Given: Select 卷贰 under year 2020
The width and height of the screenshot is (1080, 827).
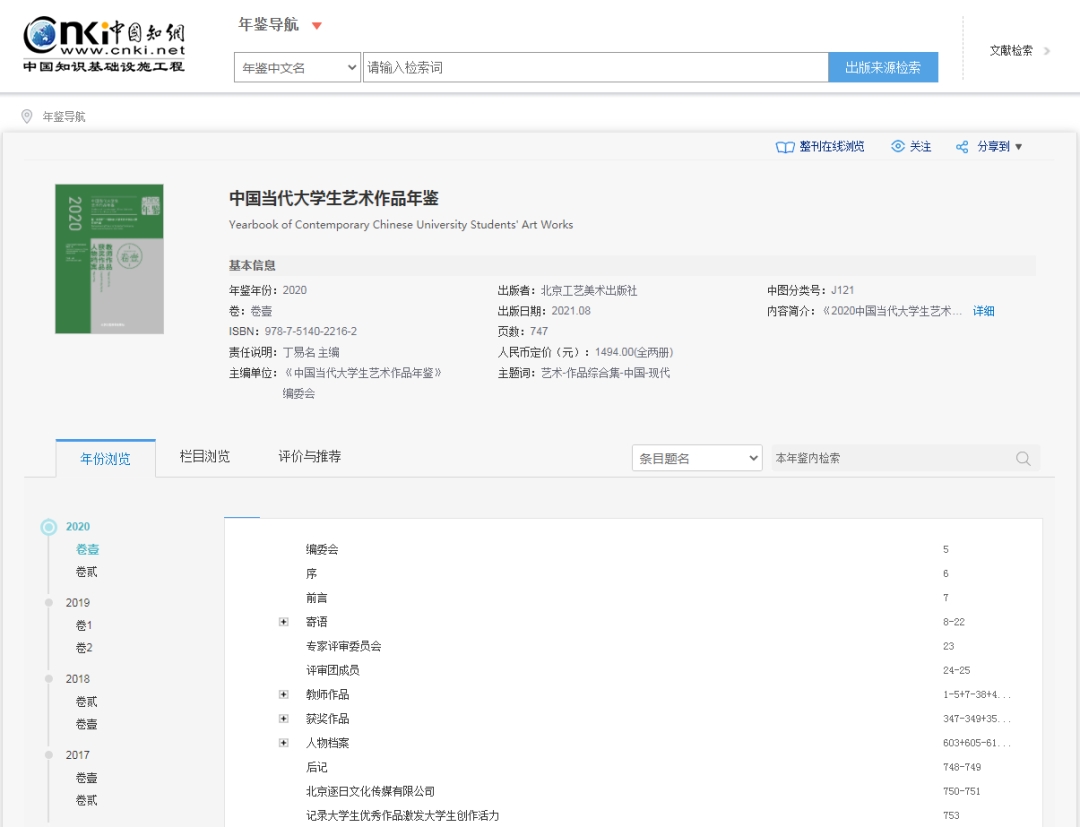Looking at the screenshot, I should [87, 571].
